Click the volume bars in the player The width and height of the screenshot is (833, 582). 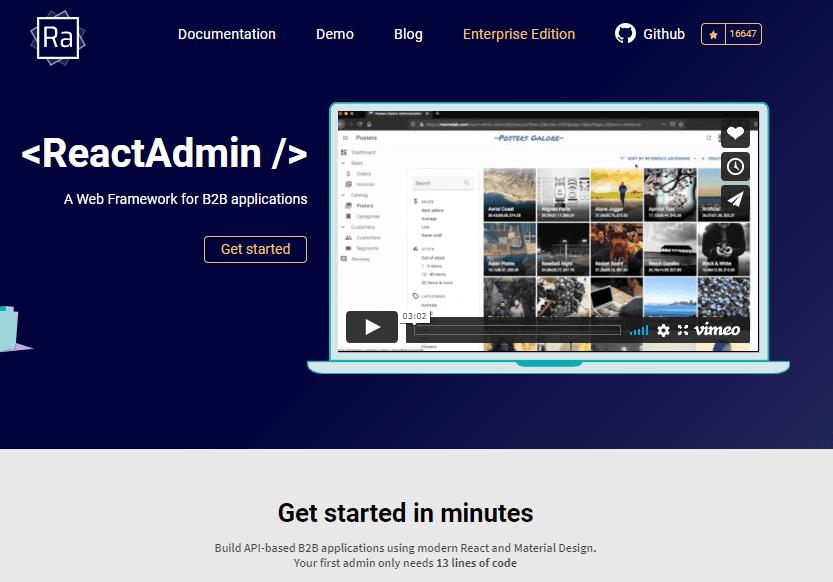639,328
